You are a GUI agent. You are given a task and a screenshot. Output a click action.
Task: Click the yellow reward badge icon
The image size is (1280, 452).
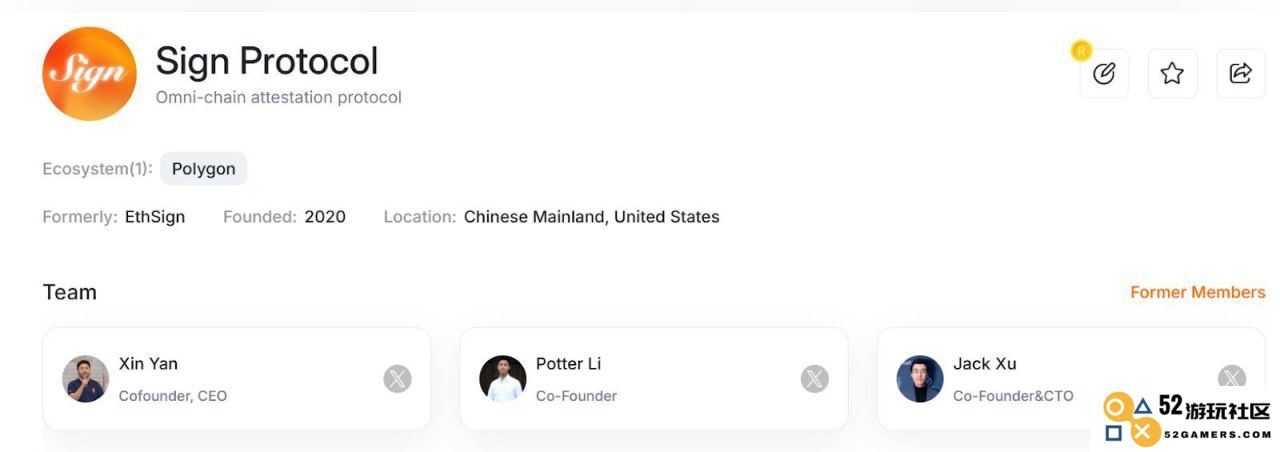[x=1080, y=50]
